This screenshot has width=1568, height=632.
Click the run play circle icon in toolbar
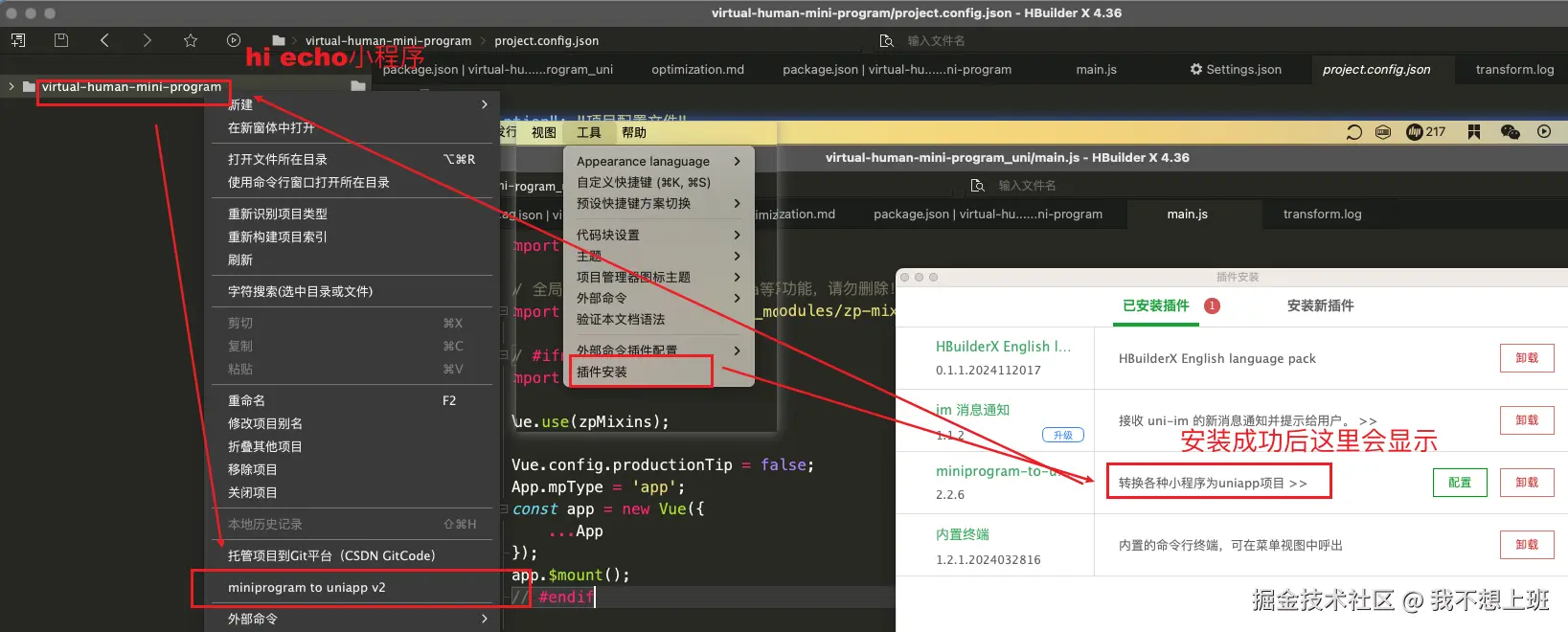234,40
